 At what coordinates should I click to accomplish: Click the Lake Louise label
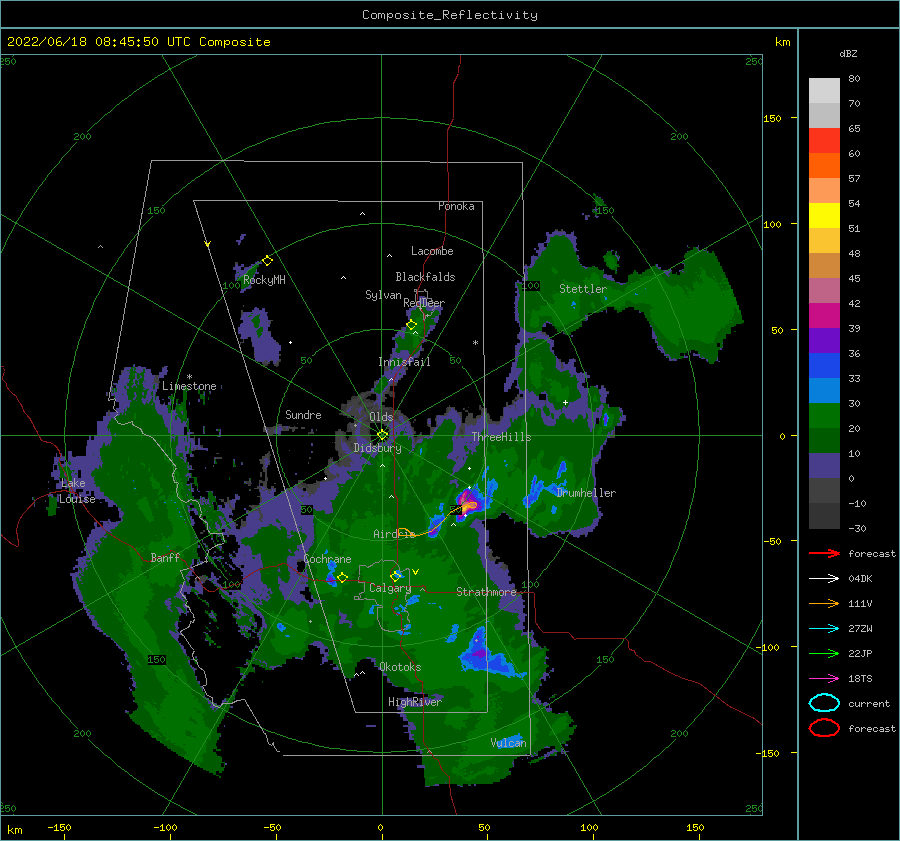pyautogui.click(x=77, y=491)
